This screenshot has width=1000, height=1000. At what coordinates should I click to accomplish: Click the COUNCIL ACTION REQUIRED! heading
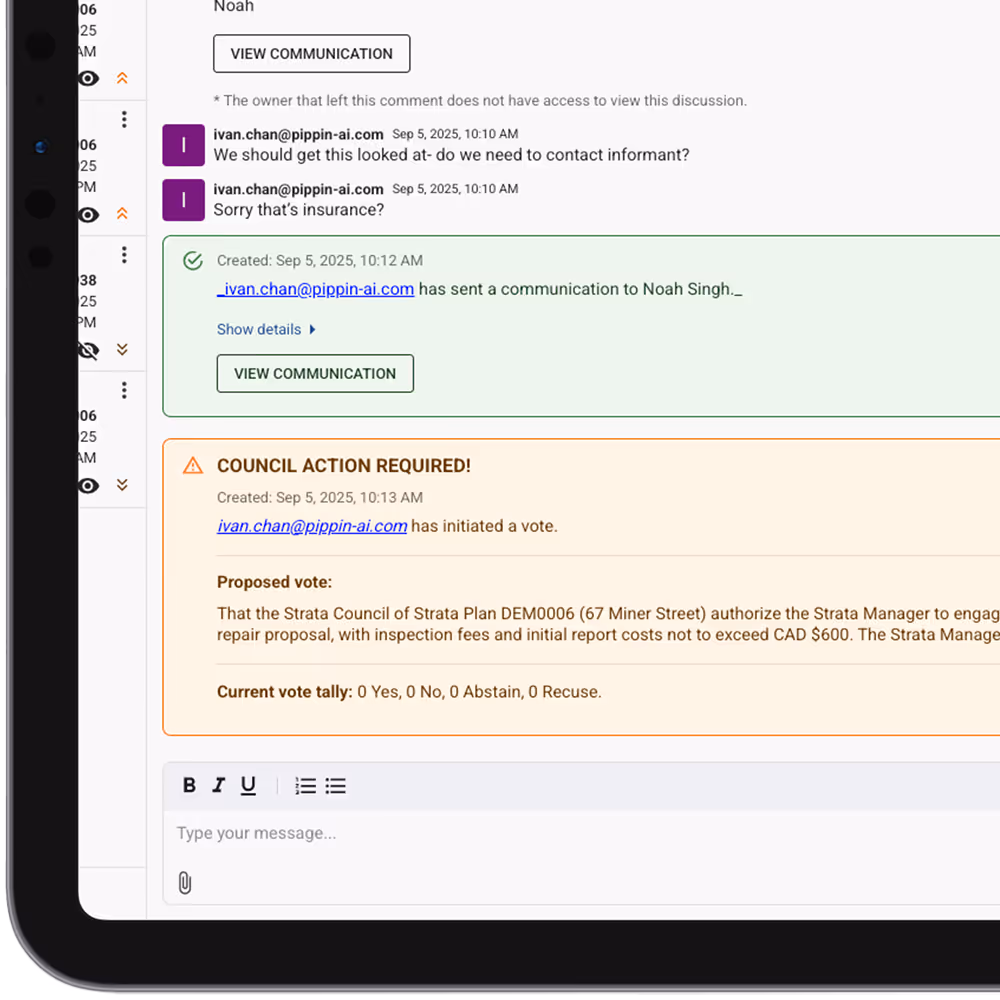pos(344,466)
